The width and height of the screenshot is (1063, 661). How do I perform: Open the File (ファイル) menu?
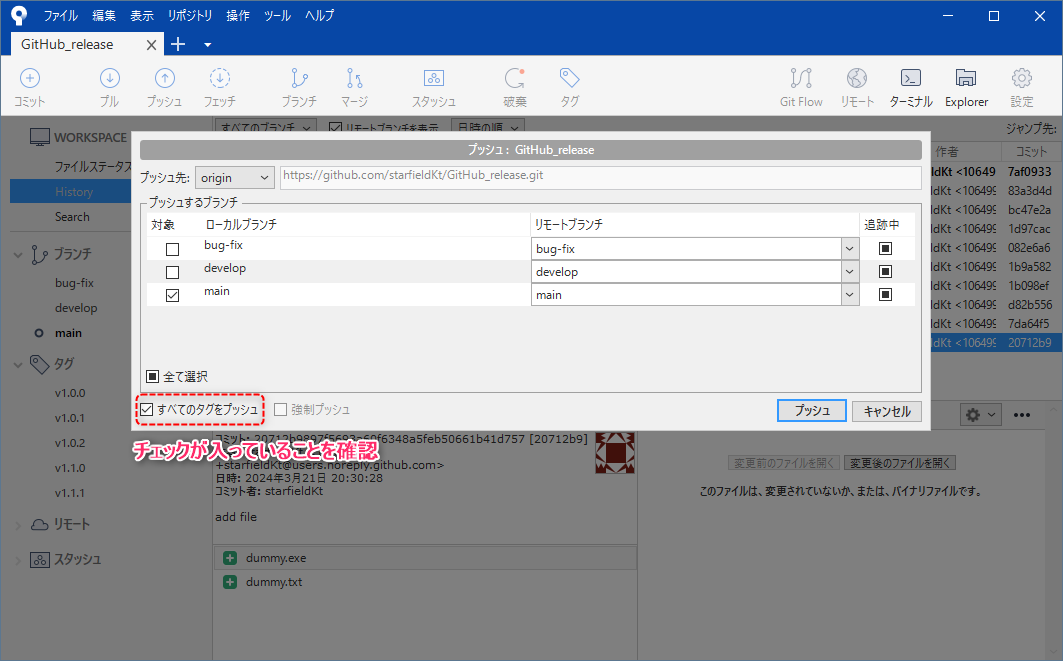61,16
